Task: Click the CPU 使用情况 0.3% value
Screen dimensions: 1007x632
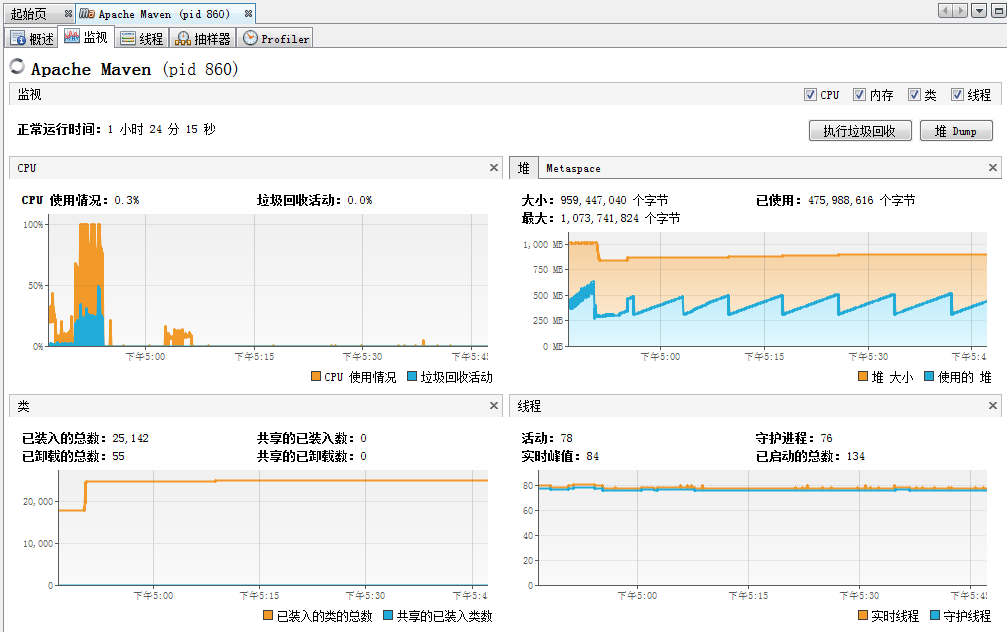Action: [x=127, y=200]
